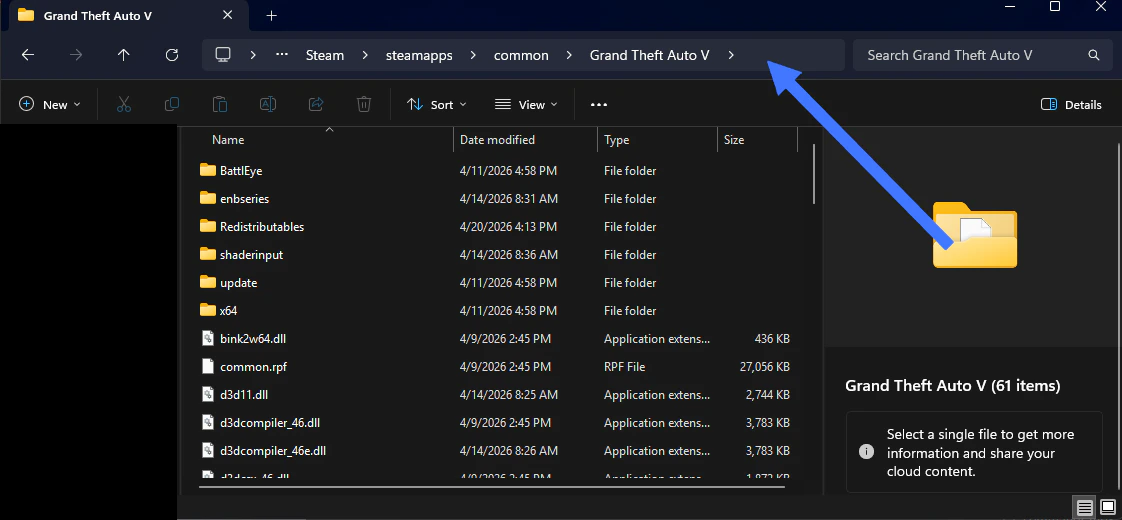Refresh the current folder view
Screen dimensions: 1122x520
(172, 55)
